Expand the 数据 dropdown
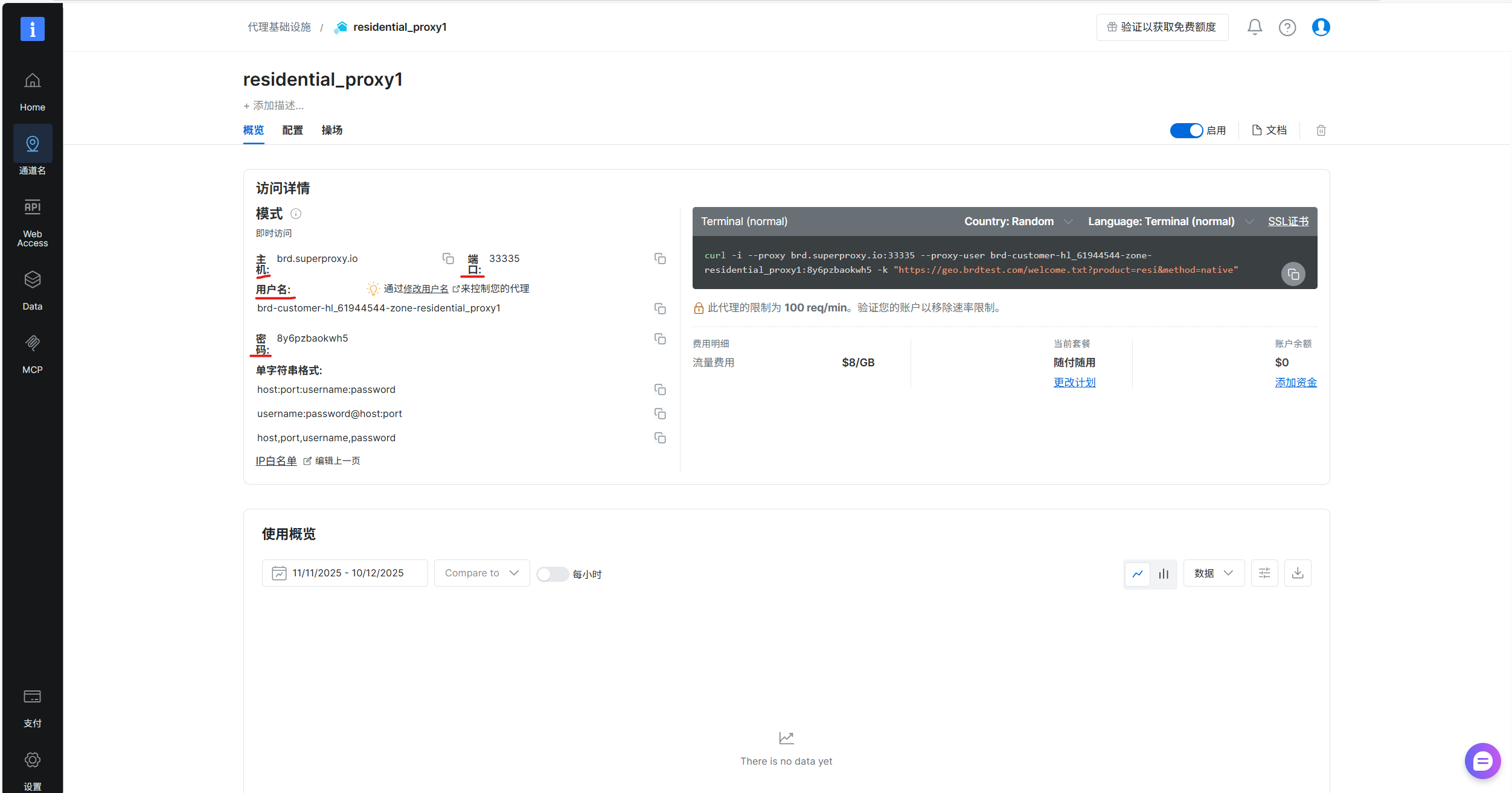Image resolution: width=1512 pixels, height=793 pixels. coord(1213,573)
